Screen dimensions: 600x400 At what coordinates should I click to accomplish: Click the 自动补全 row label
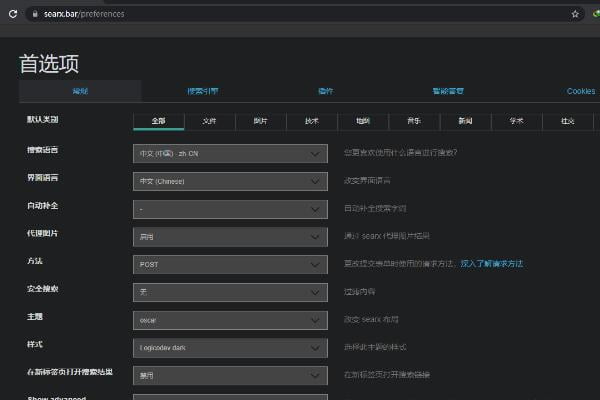pyautogui.click(x=42, y=206)
